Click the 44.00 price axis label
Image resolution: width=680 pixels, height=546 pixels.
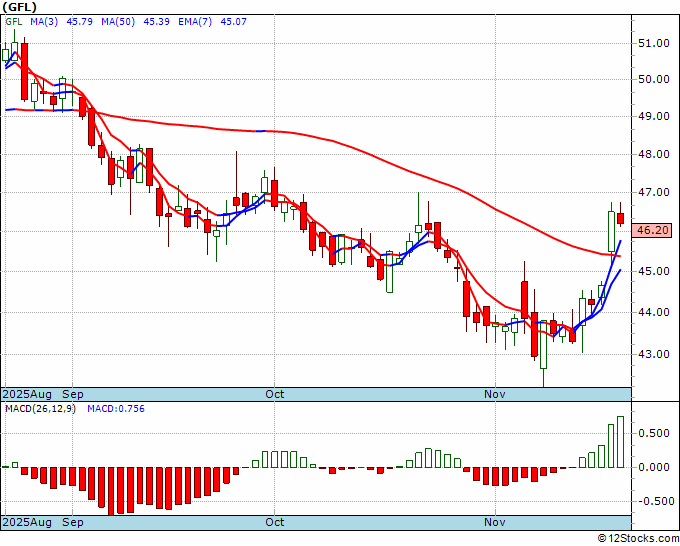654,312
